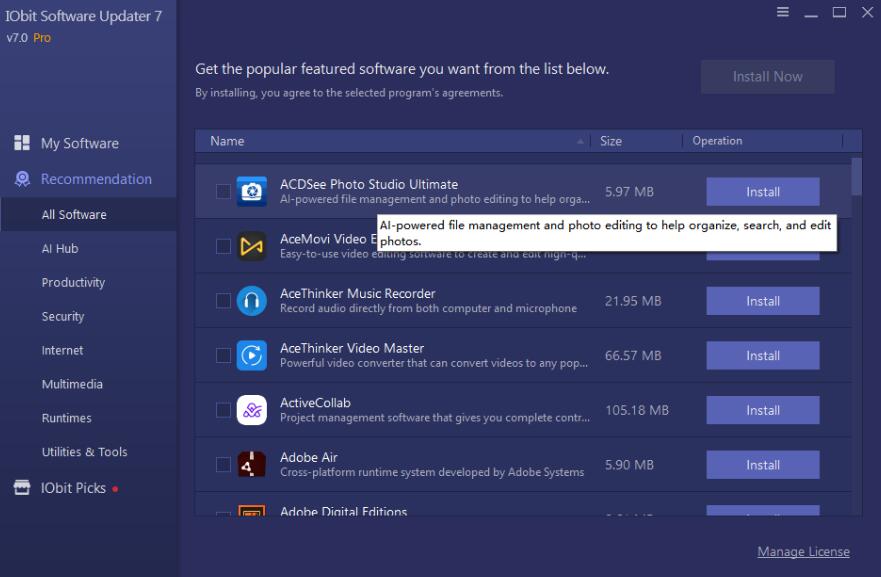Viewport: 881px width, 577px height.
Task: Open the Manage License link
Action: tap(803, 552)
